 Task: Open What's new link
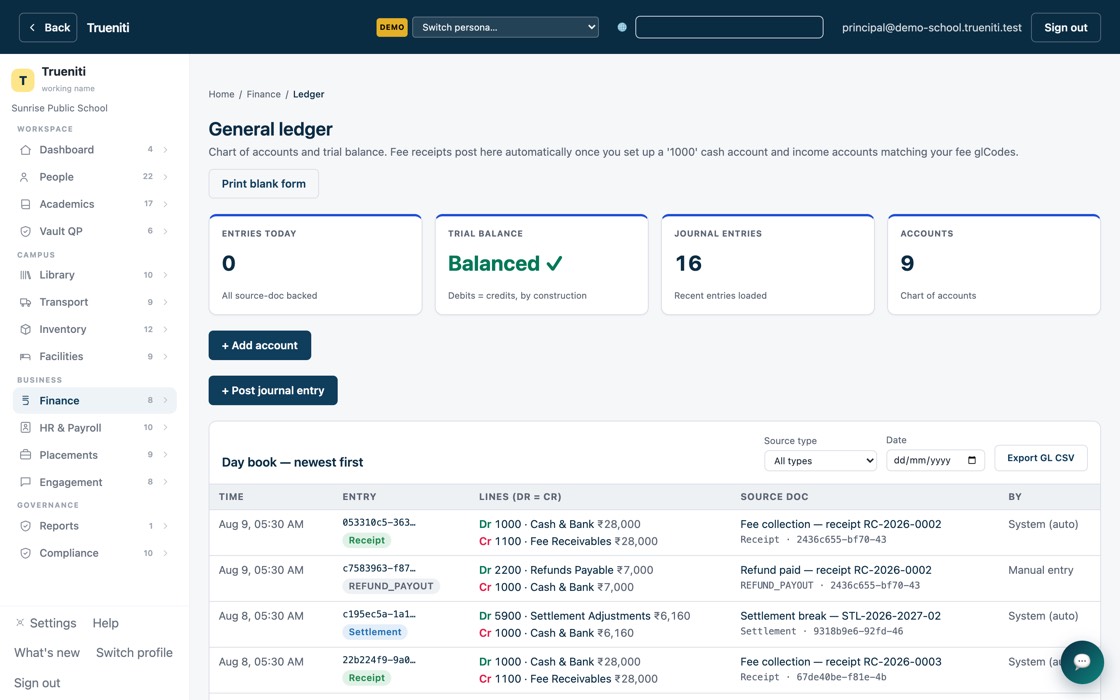tap(47, 652)
